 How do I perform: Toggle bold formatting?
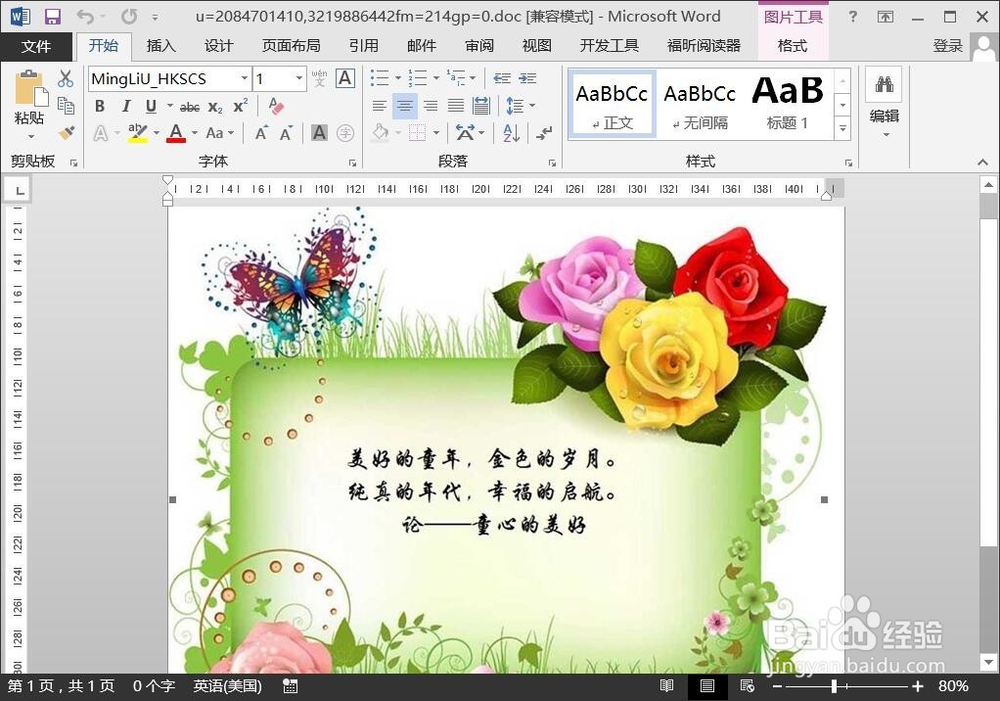99,106
